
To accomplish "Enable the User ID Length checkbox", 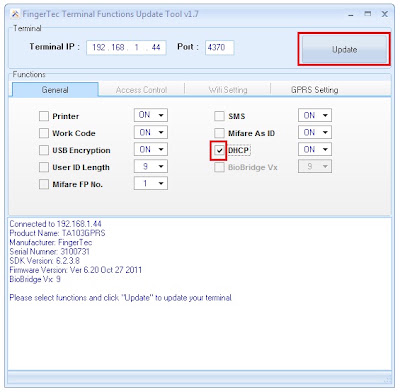I will 44,167.
